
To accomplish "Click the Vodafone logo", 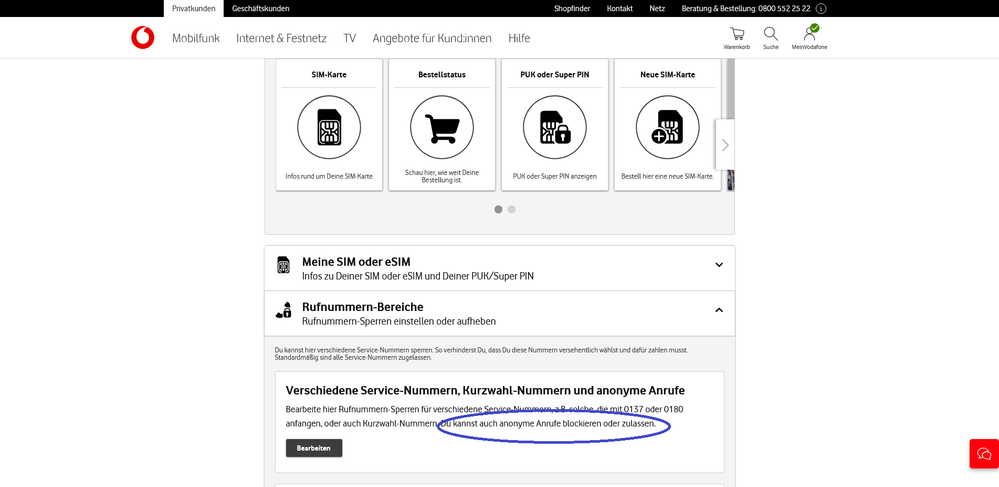I will pos(143,38).
